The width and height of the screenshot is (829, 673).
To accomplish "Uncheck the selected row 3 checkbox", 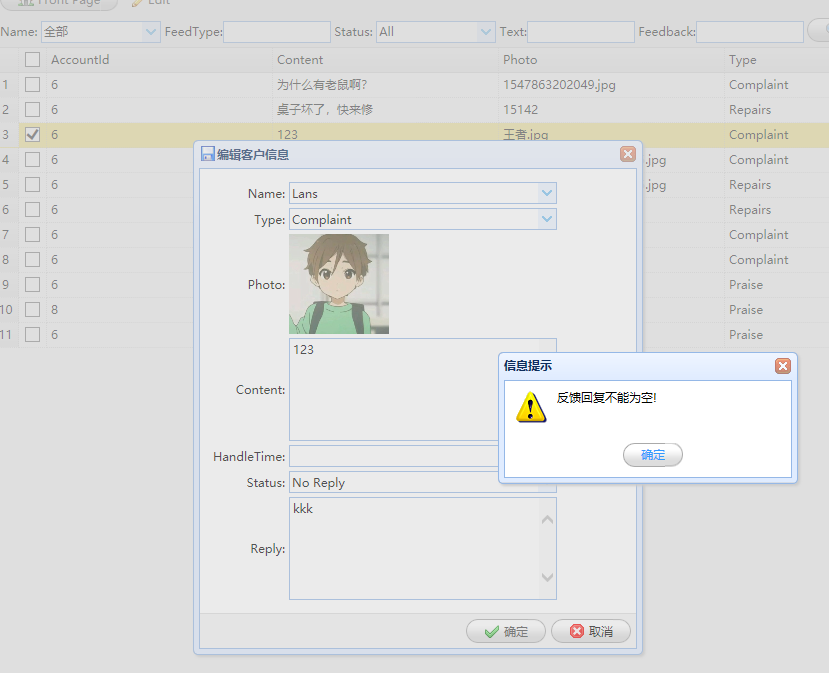I will click(x=32, y=135).
